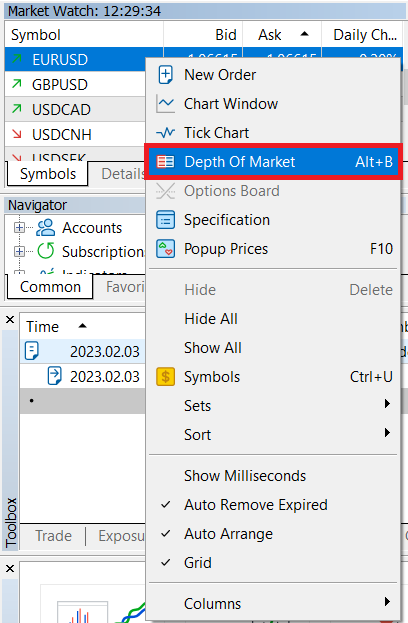Click the yellow dollar Symbols icon
Screen dimensions: 408x623
(165, 377)
